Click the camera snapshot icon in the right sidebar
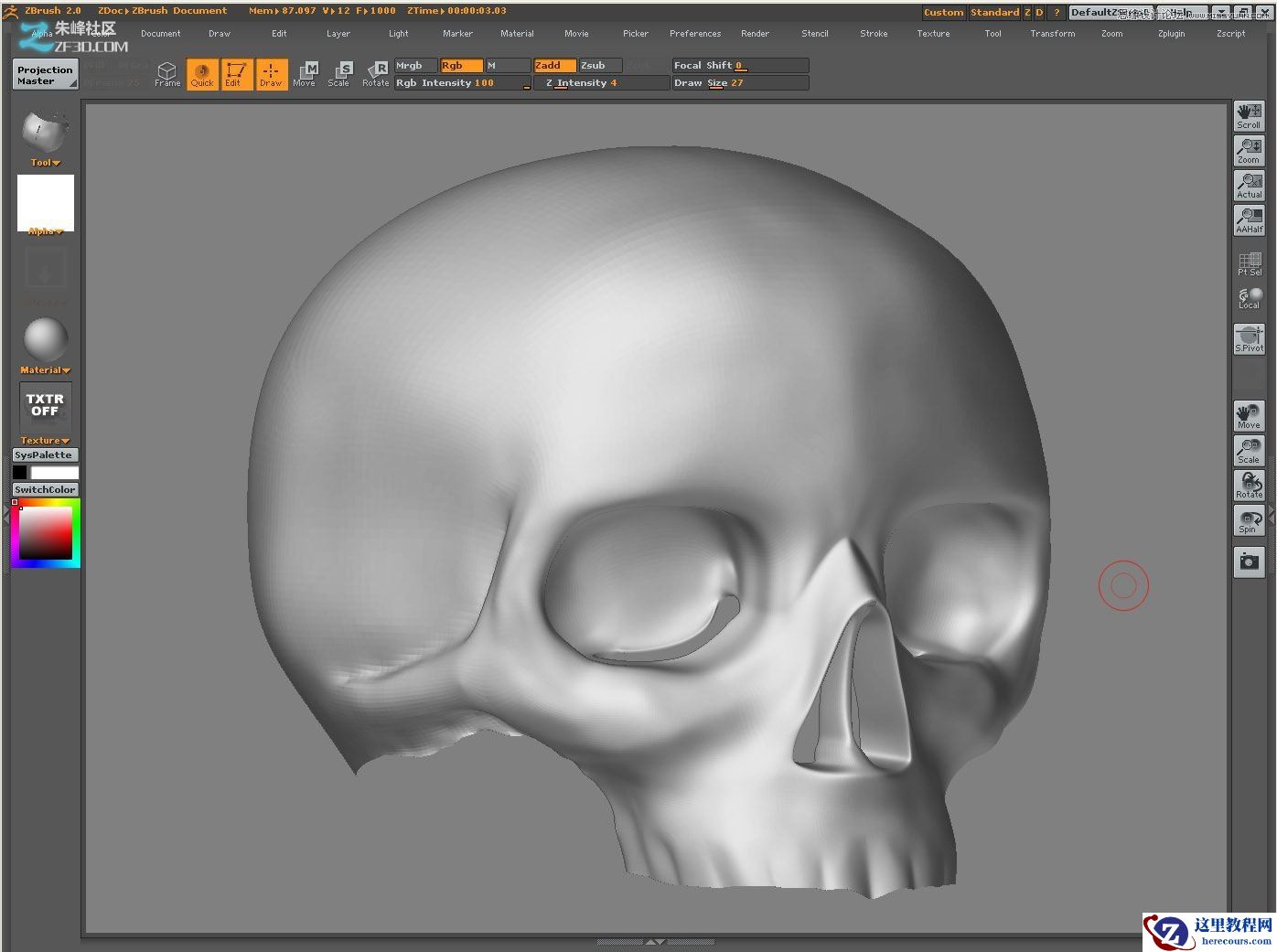Image resolution: width=1277 pixels, height=952 pixels. (x=1248, y=562)
